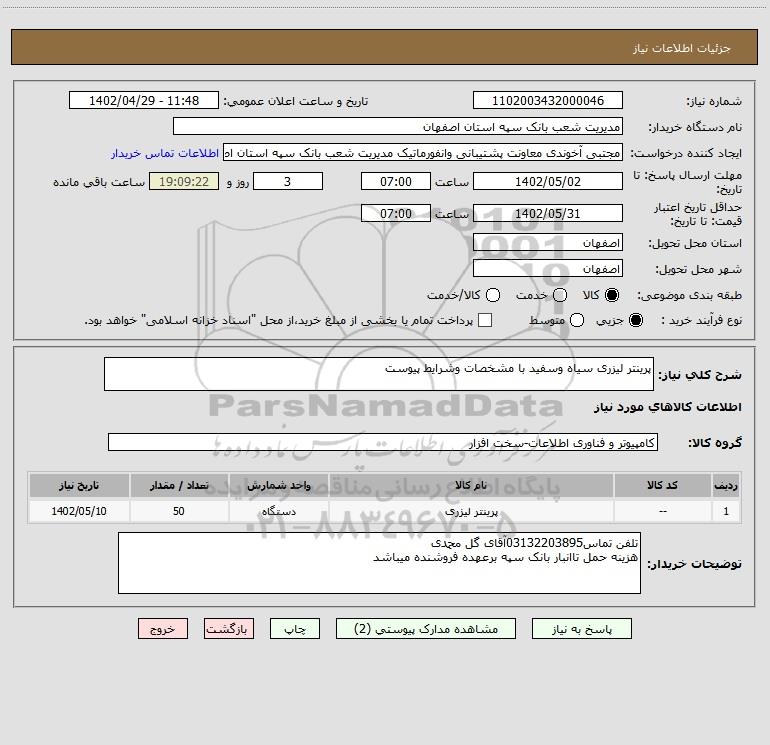Image resolution: width=770 pixels, height=745 pixels.
Task: Click the بازگشت back button
Action: [x=229, y=629]
